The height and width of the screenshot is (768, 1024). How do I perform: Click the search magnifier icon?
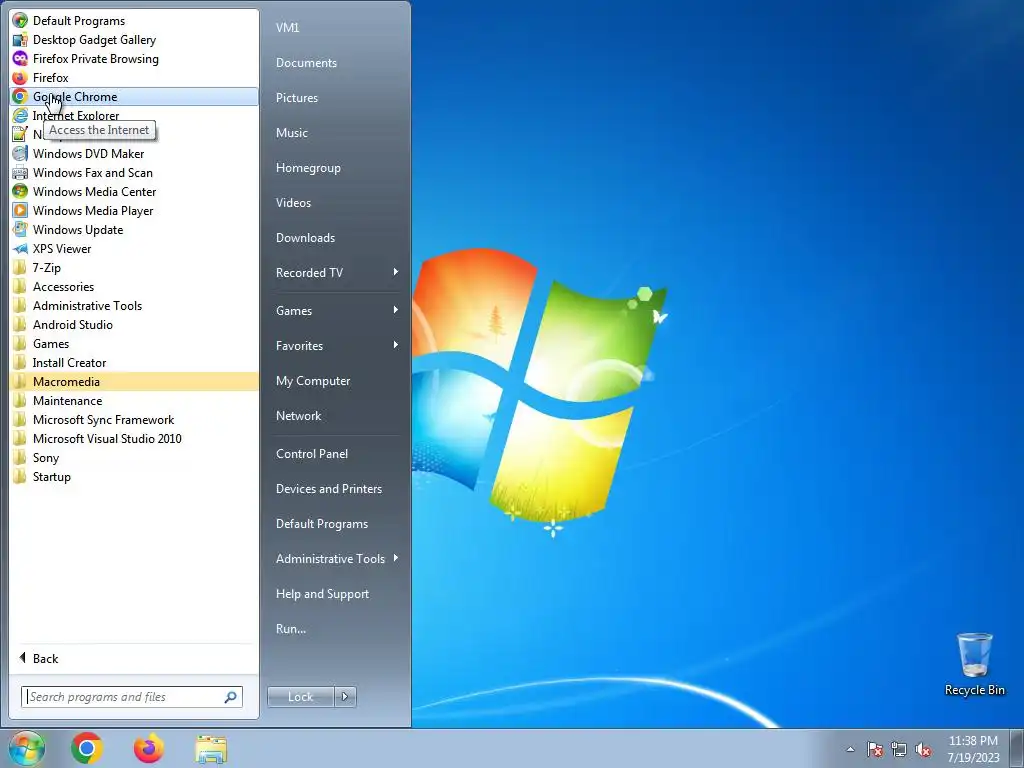click(230, 697)
